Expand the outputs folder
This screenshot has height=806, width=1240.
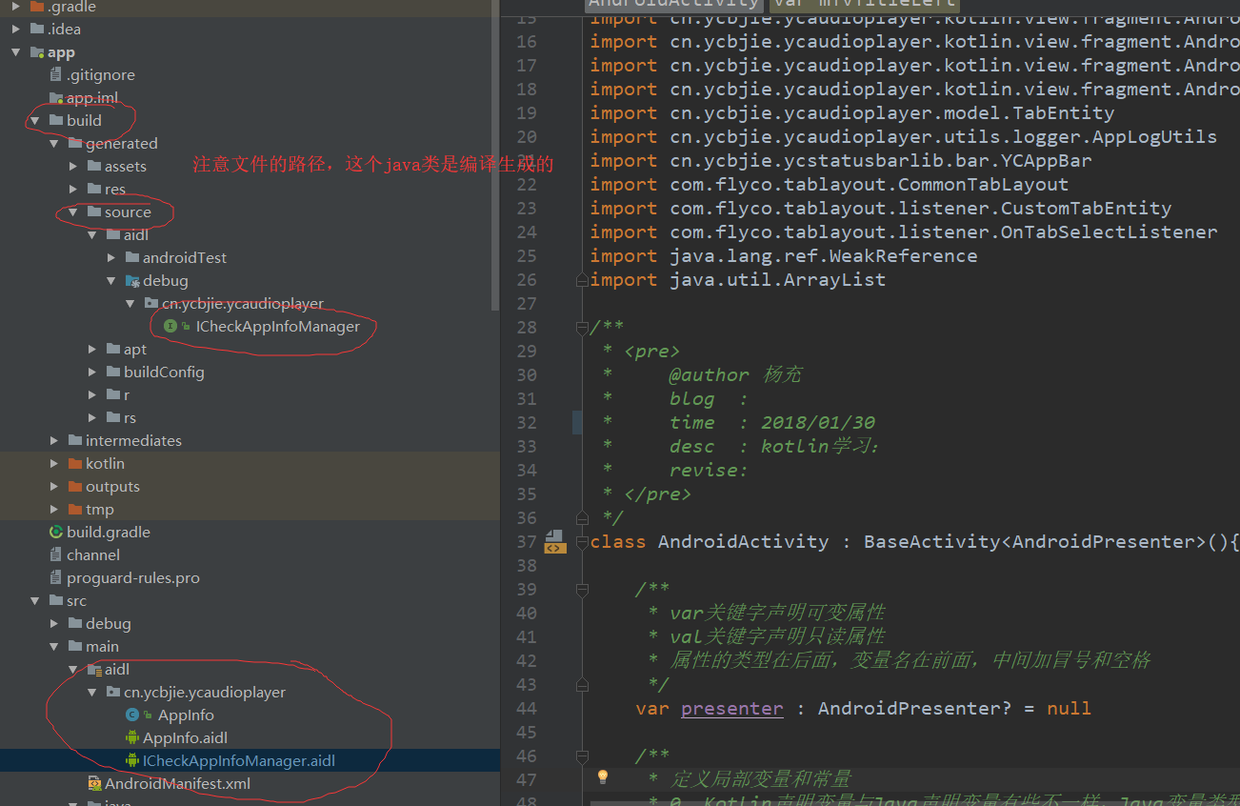tap(54, 486)
